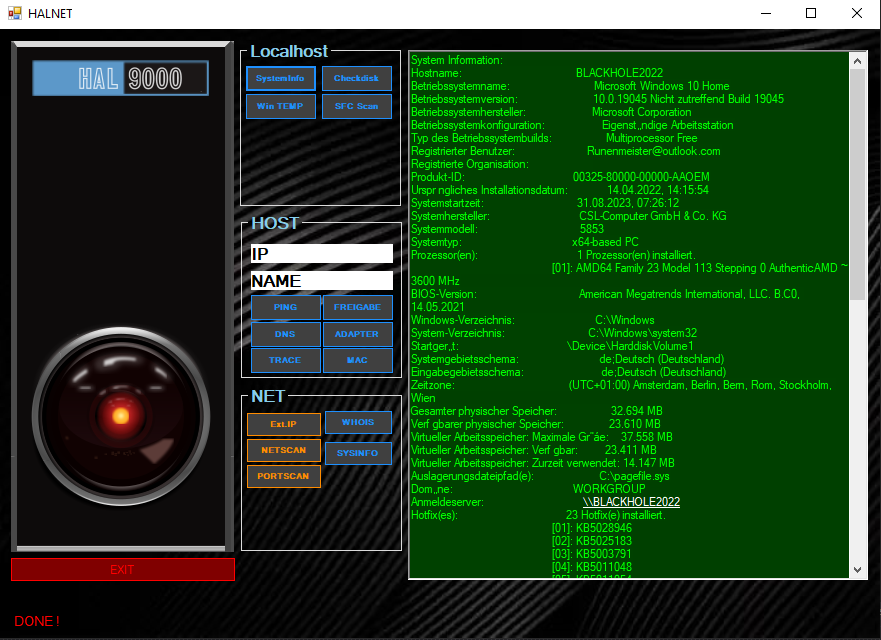Viewport: 881px width, 640px height.
Task: Focus the IP input field
Action: (x=321, y=253)
